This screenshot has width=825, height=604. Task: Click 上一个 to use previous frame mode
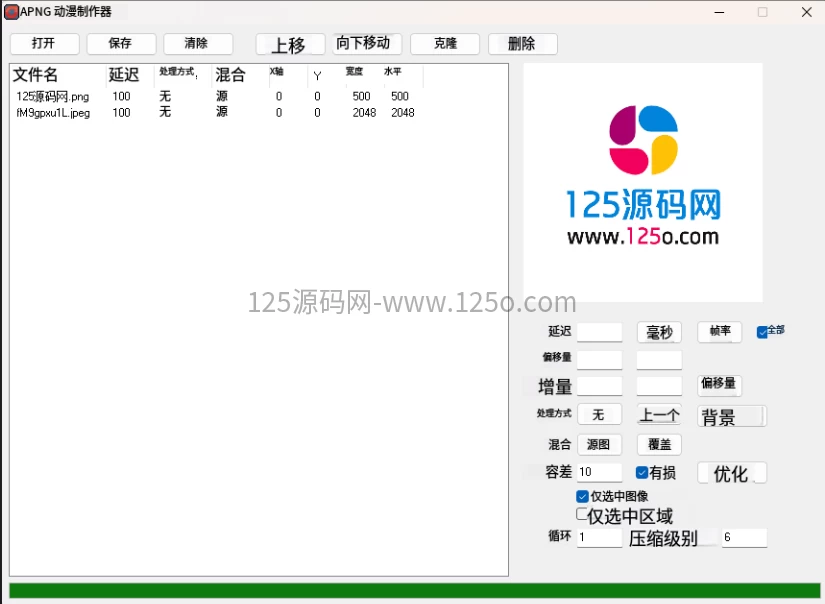click(x=659, y=413)
